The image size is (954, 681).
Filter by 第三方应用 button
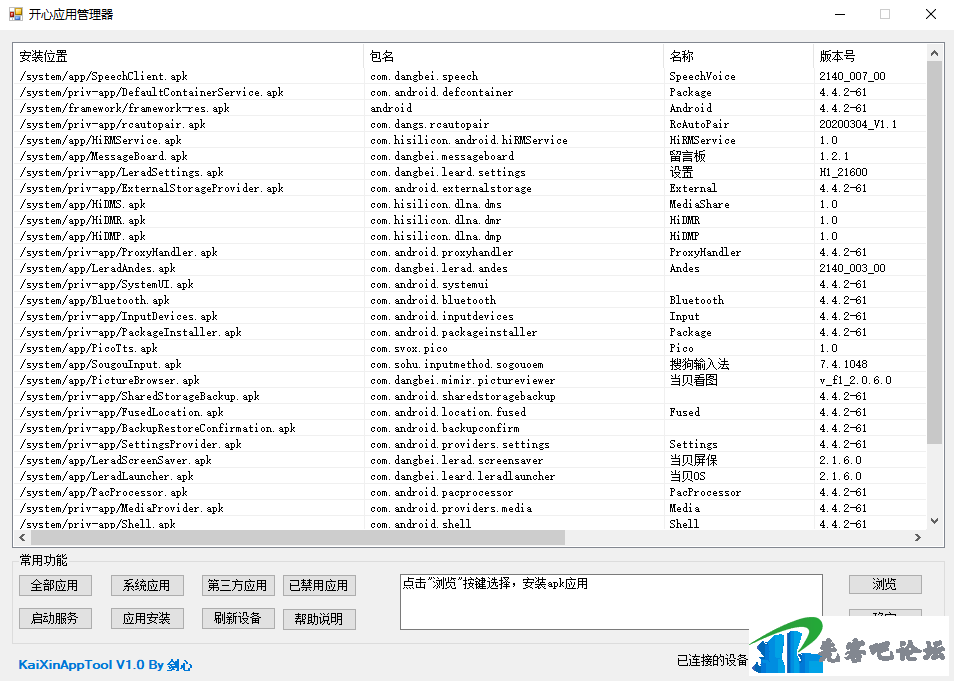pyautogui.click(x=237, y=585)
